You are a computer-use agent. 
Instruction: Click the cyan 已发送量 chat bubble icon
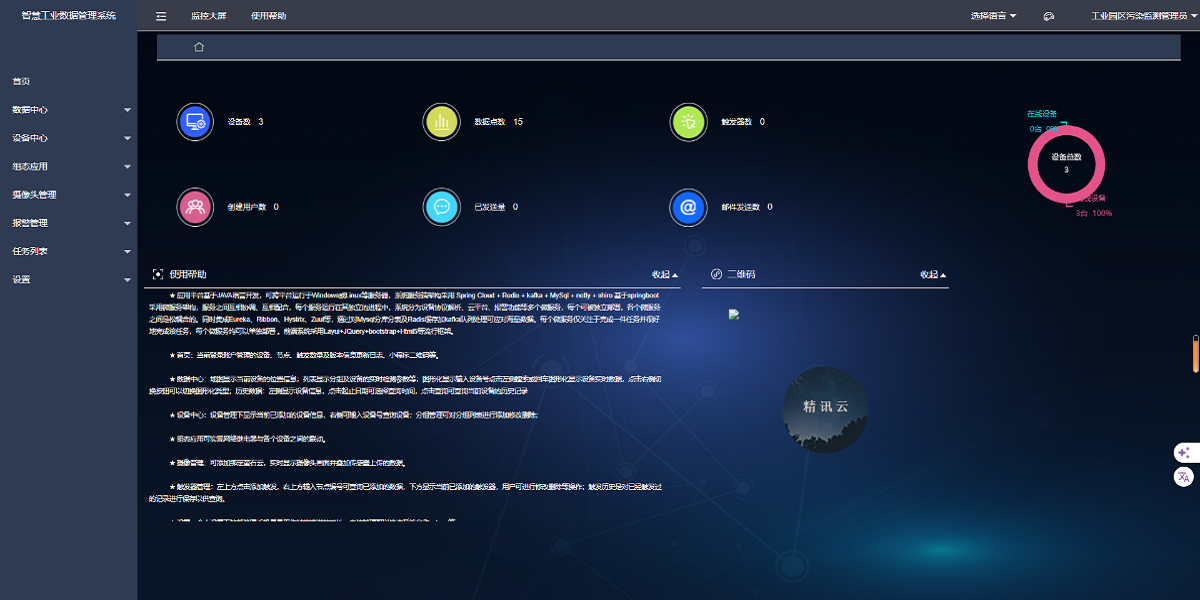point(440,207)
